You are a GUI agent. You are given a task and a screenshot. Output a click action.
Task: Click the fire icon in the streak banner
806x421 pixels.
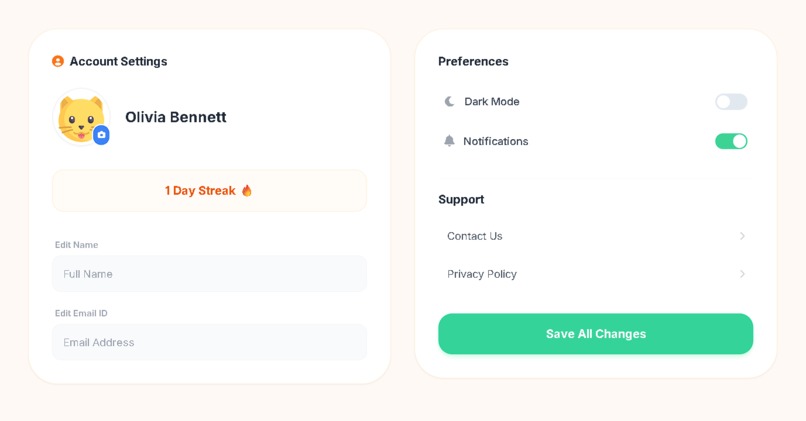tap(247, 191)
